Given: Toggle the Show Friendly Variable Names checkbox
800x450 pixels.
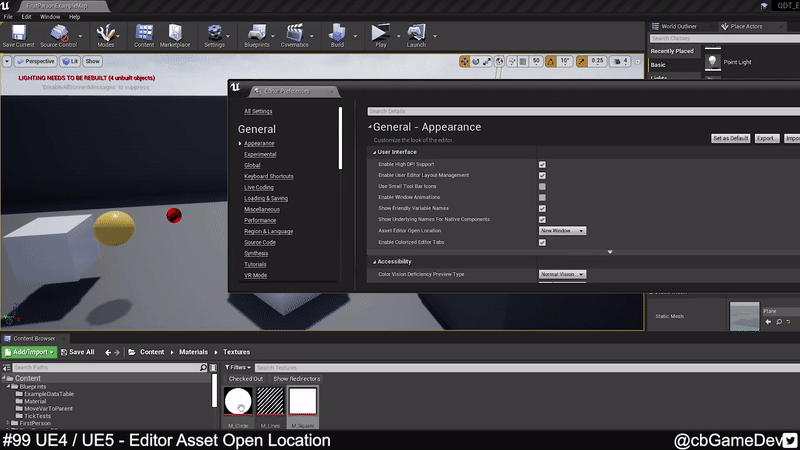Looking at the screenshot, I should [542, 209].
